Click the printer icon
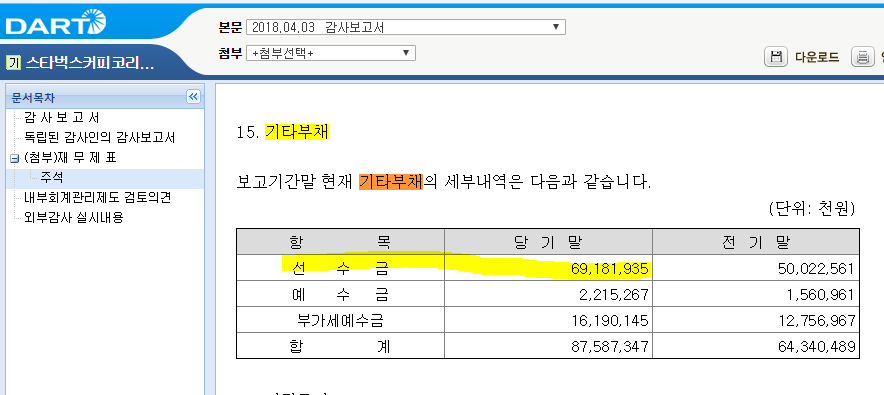This screenshot has width=884, height=395. coord(862,57)
